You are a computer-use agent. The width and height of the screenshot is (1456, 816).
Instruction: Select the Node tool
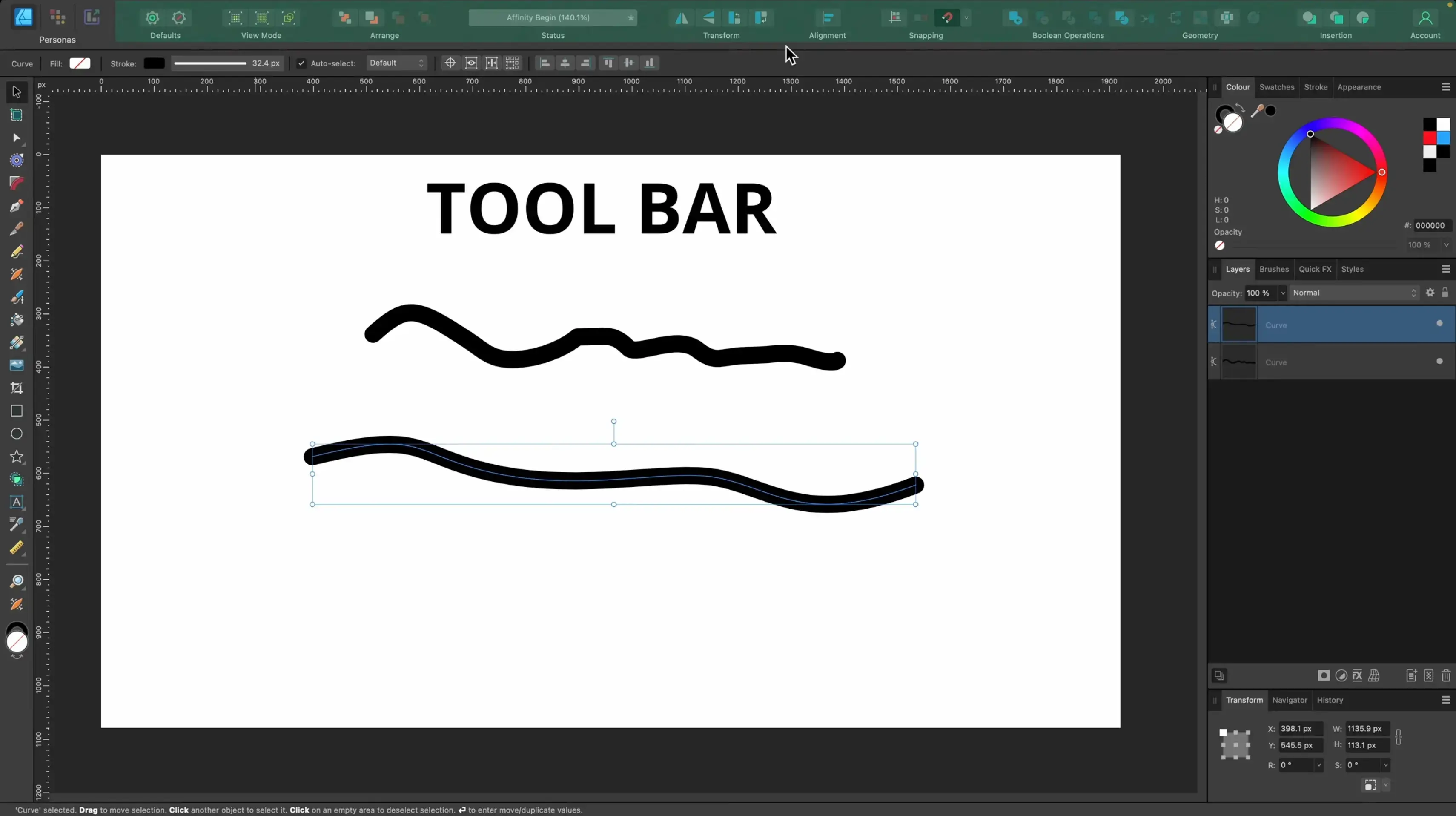17,138
